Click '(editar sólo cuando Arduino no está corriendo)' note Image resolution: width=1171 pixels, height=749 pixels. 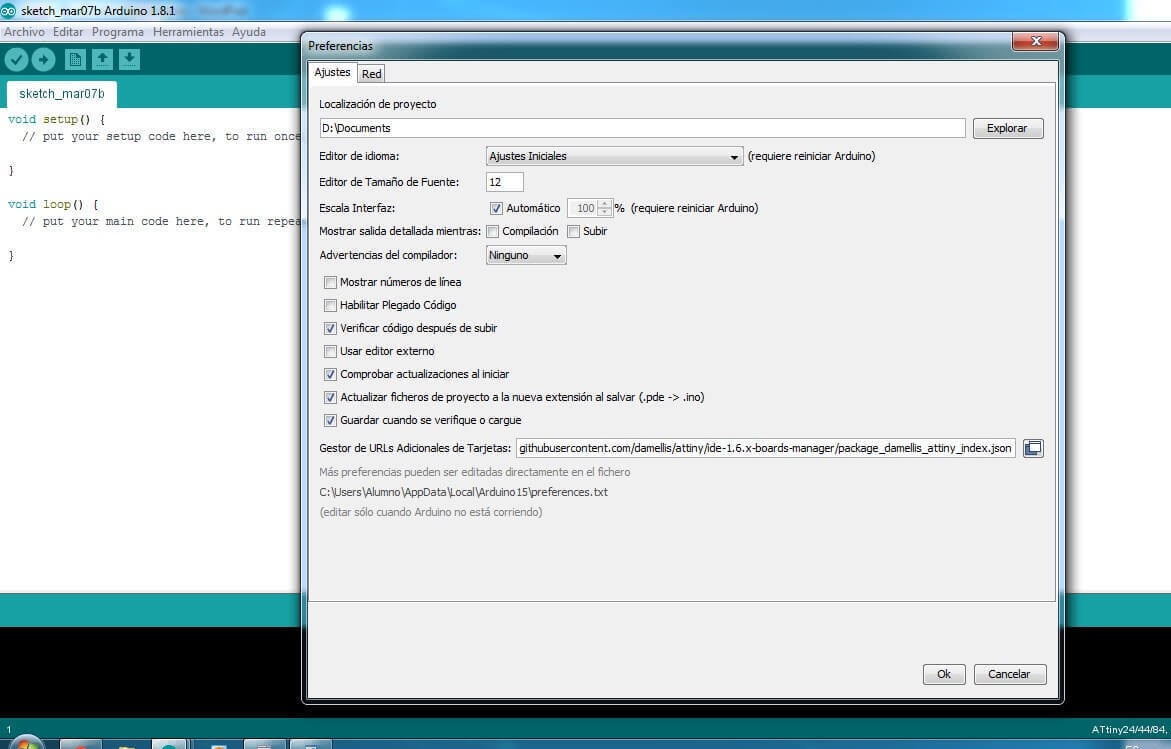pos(431,512)
